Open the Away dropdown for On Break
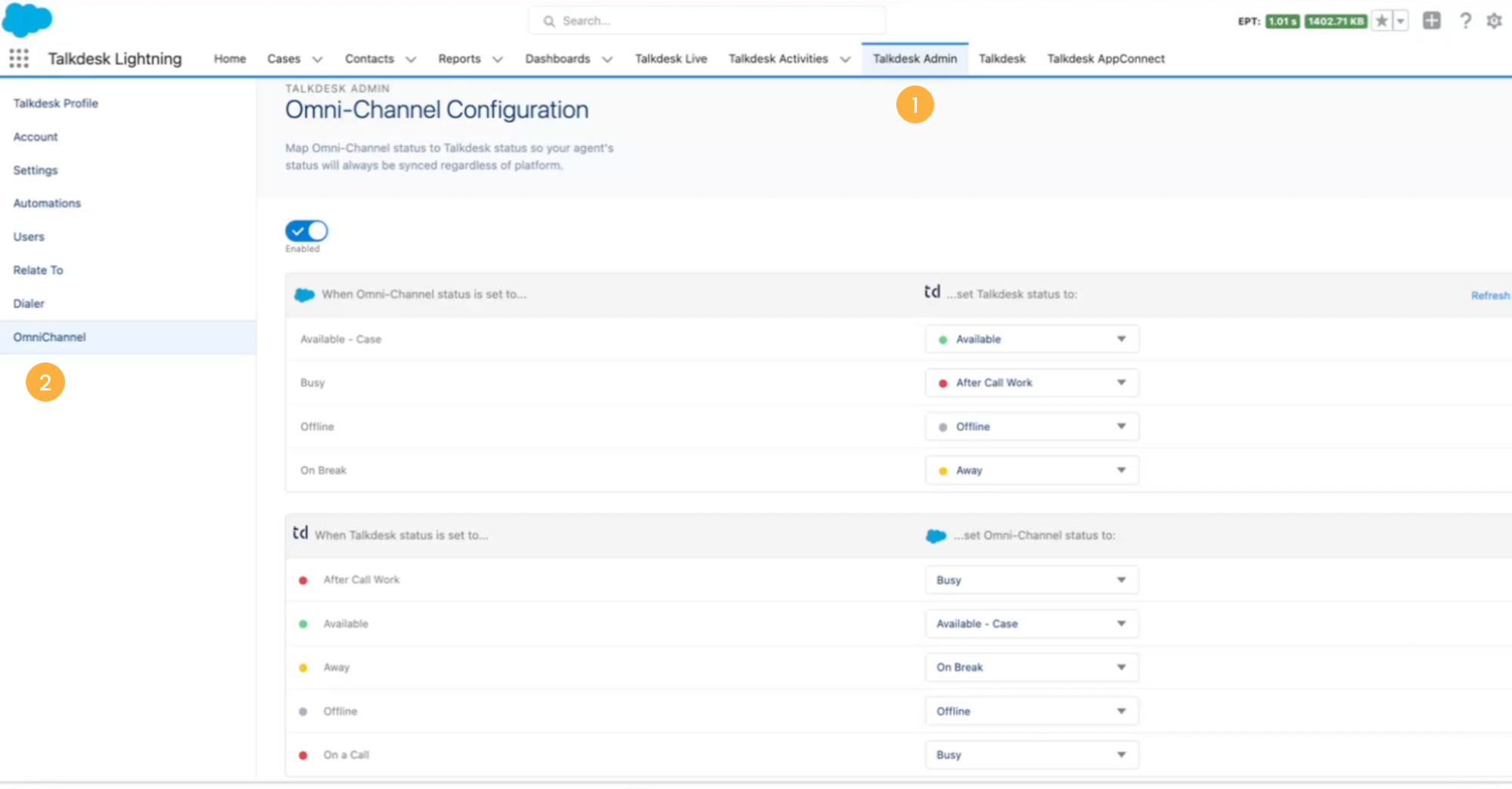This screenshot has width=1512, height=789. click(x=1032, y=471)
